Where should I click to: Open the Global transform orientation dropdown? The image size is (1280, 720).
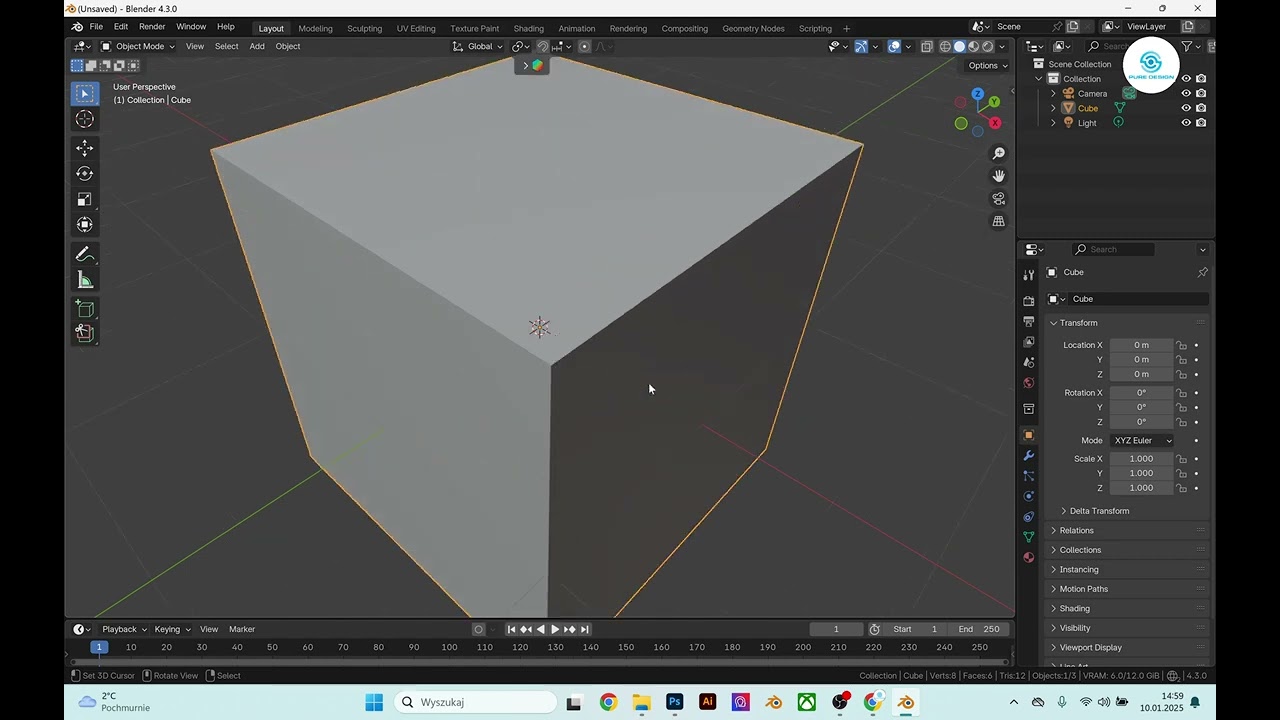pyautogui.click(x=478, y=46)
